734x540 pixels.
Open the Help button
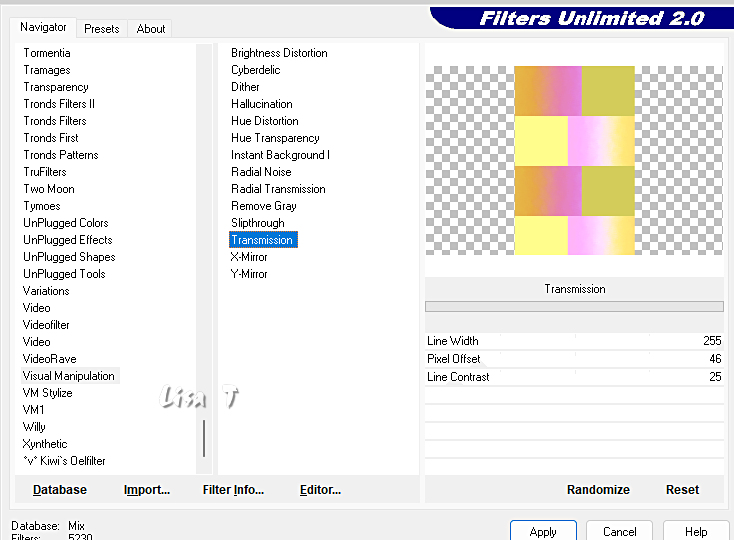(x=696, y=531)
